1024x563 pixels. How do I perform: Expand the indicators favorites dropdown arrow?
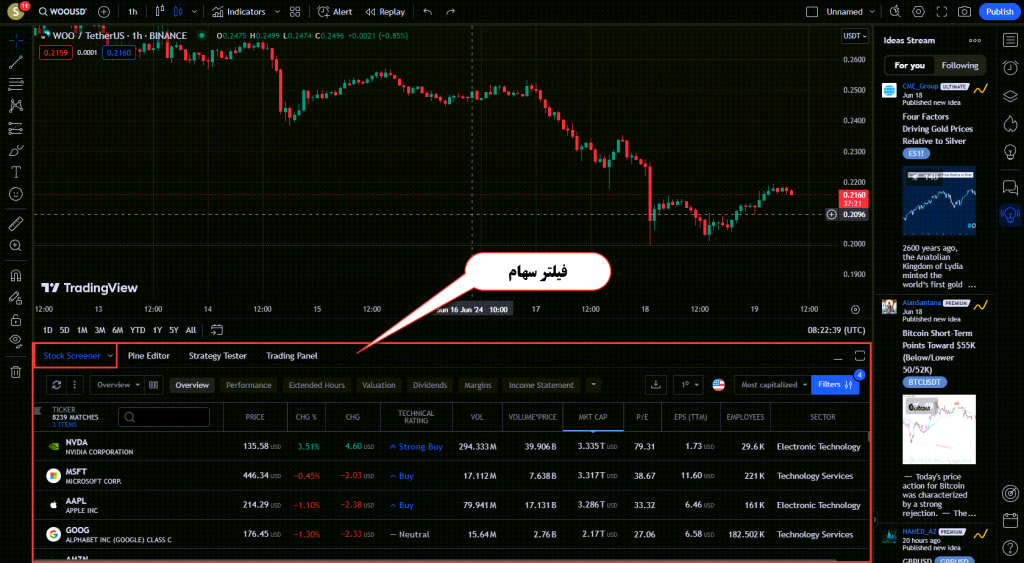[277, 12]
